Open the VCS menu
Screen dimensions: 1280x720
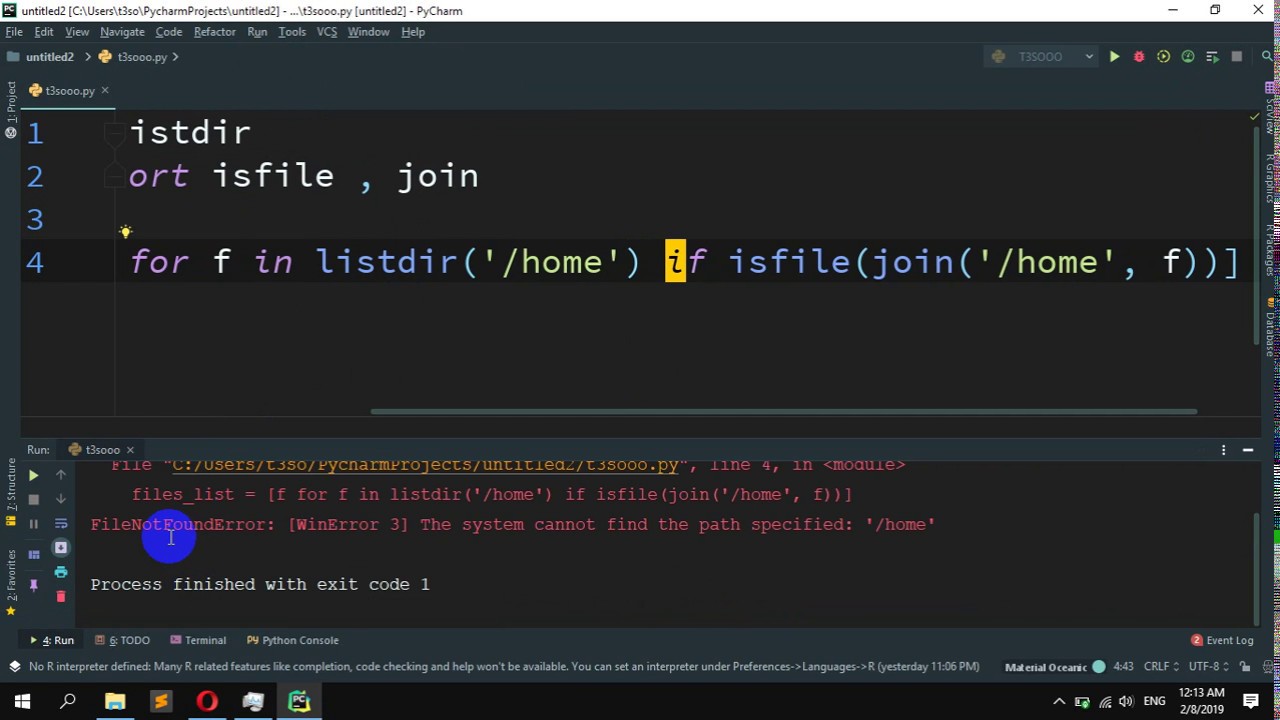327,32
